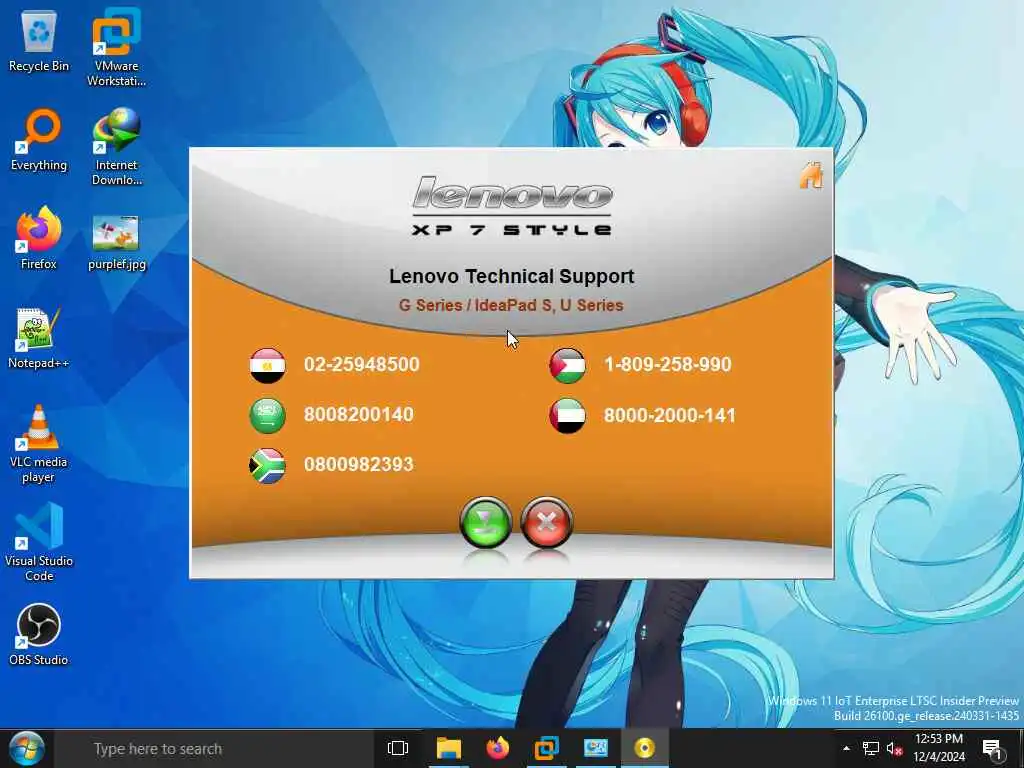
Task: Open VMware Workstation from the taskbar
Action: point(547,748)
